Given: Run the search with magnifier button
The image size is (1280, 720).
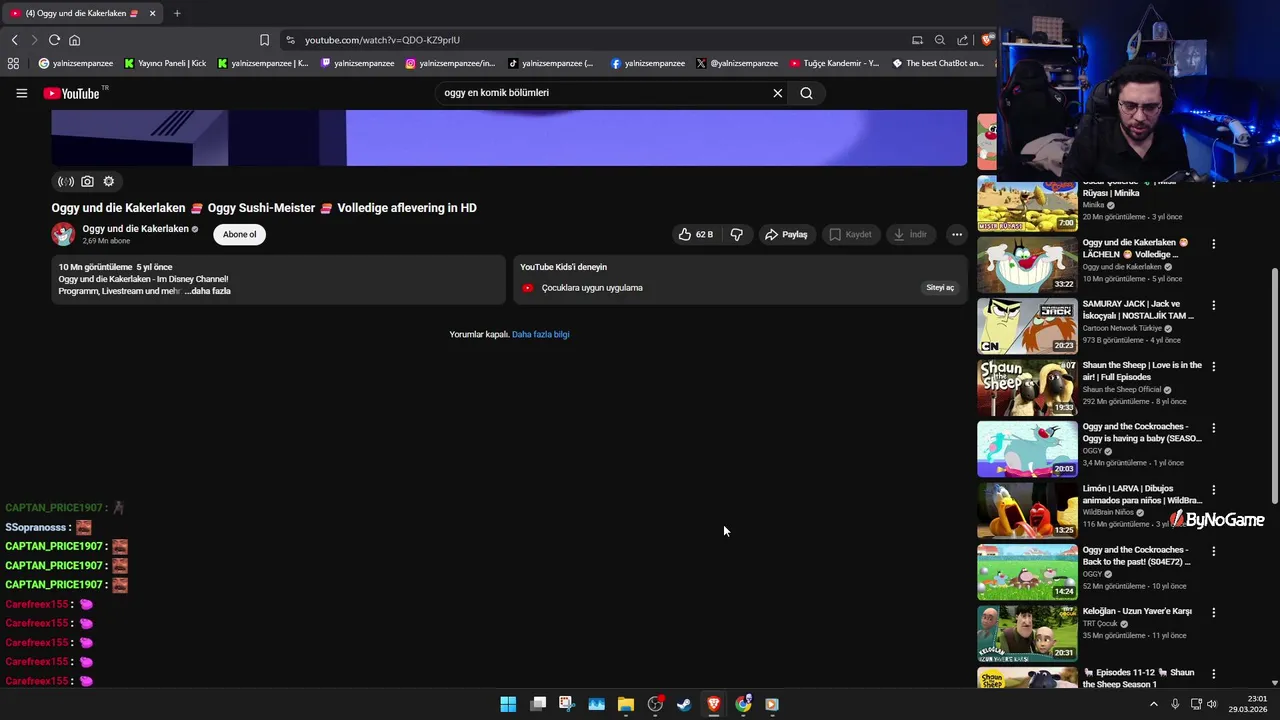Looking at the screenshot, I should [x=806, y=93].
